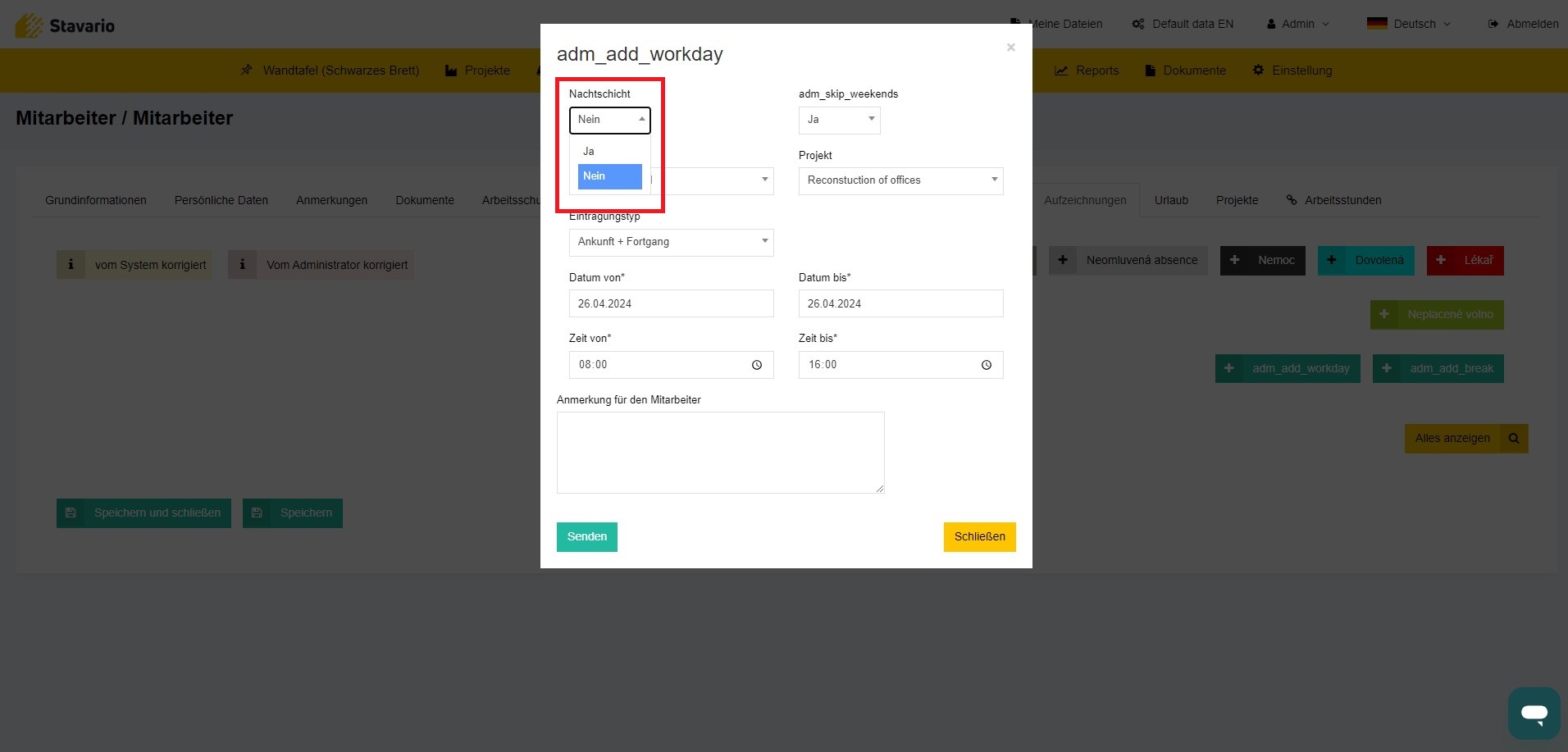Choose 'Nein' option in Nachtschicht list
Image resolution: width=1568 pixels, height=752 pixels.
click(x=609, y=176)
